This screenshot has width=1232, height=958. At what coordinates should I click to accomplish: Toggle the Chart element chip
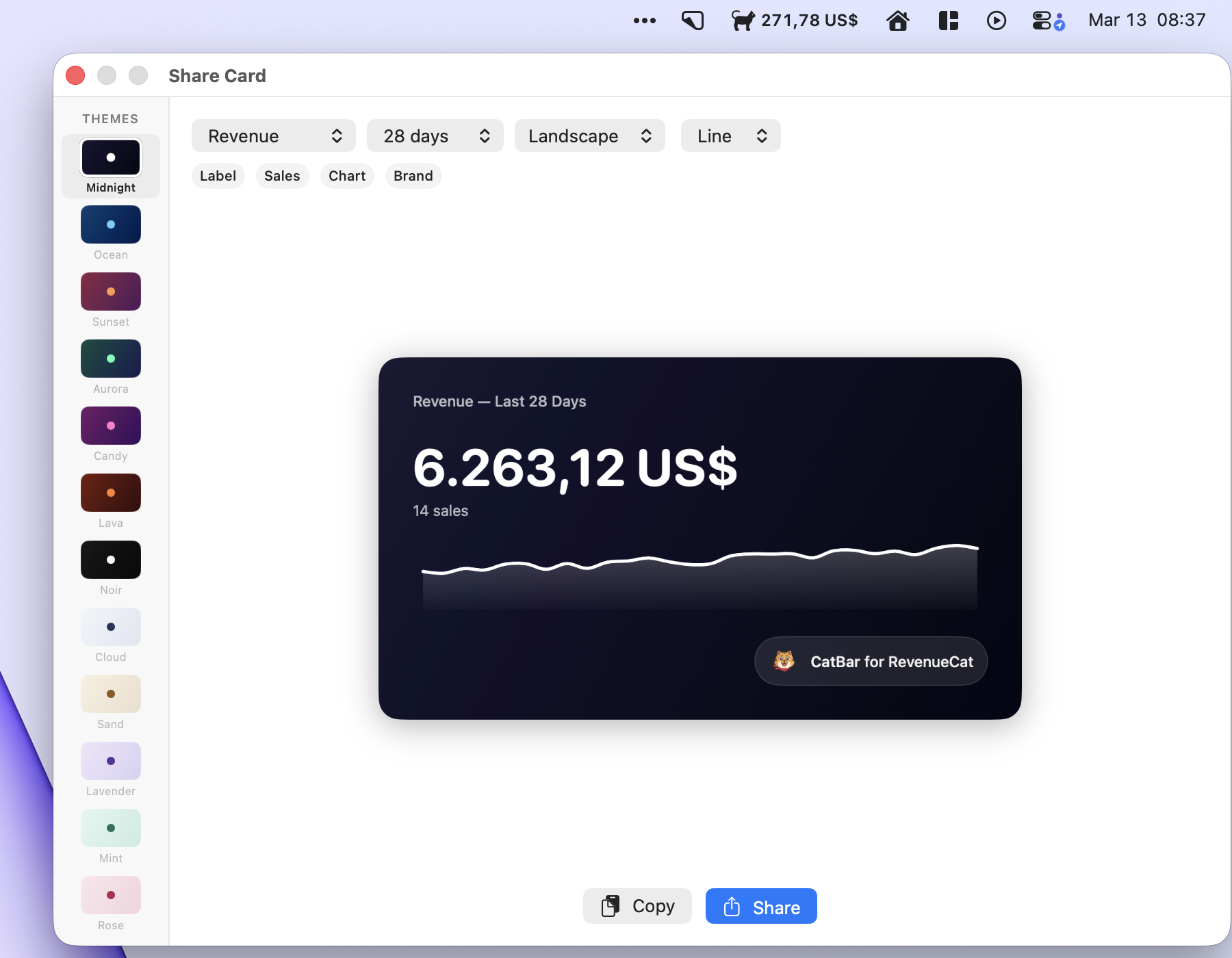pos(347,176)
